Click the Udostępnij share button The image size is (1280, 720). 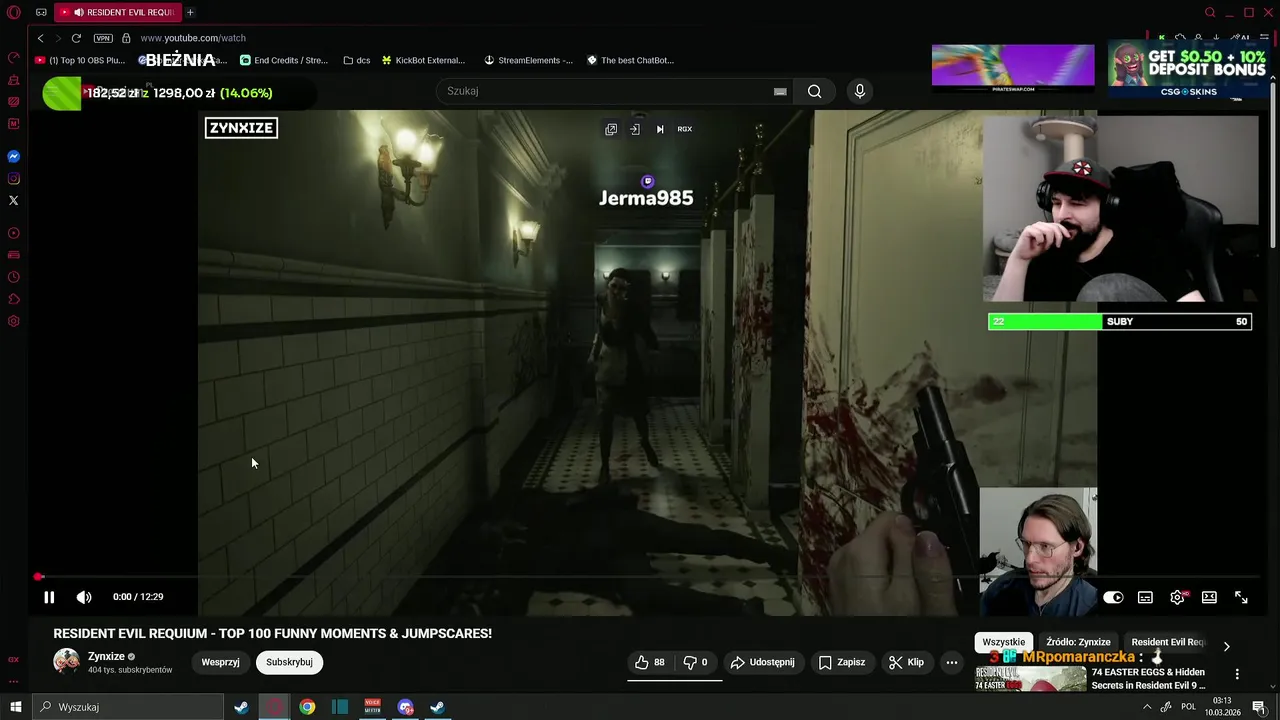tap(763, 662)
